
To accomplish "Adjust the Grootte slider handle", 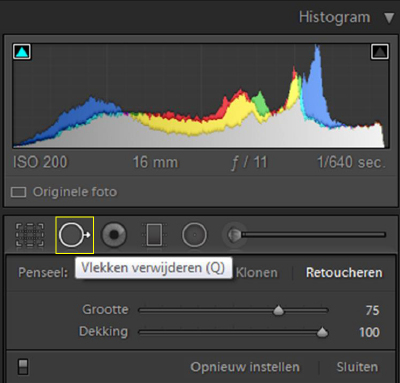I will coord(278,311).
